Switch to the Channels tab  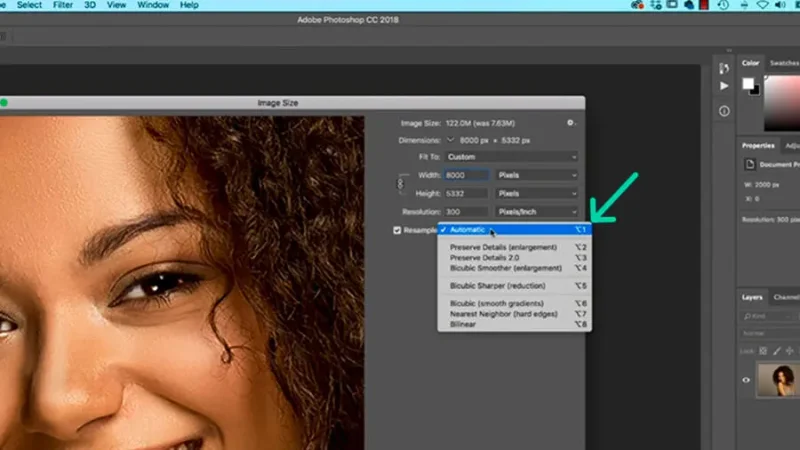tap(786, 297)
